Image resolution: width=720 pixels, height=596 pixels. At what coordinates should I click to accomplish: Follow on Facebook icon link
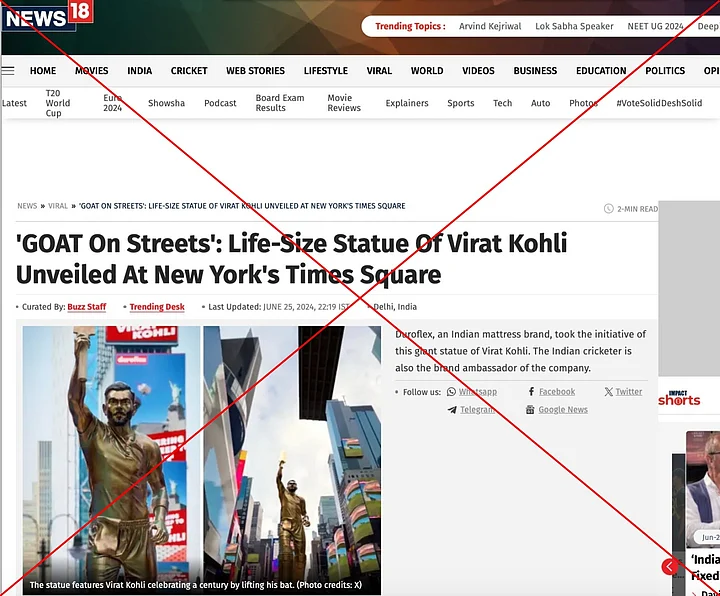click(x=551, y=392)
